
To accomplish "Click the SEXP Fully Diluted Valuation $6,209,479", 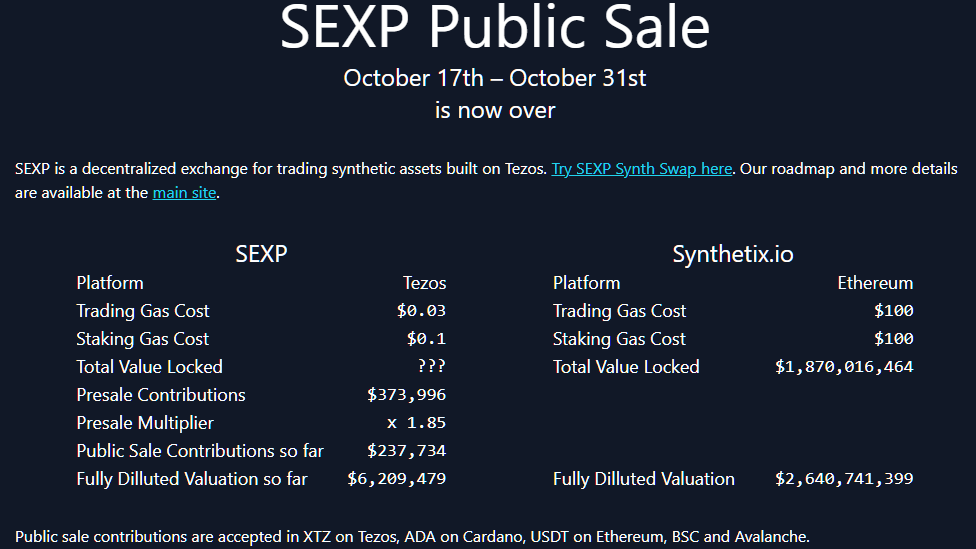I will tap(396, 479).
